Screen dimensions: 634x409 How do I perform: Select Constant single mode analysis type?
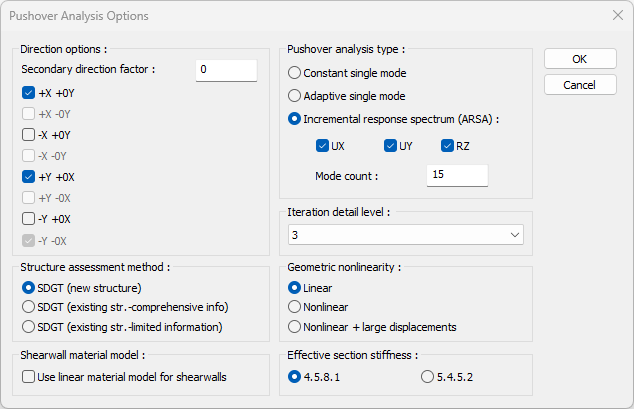295,73
